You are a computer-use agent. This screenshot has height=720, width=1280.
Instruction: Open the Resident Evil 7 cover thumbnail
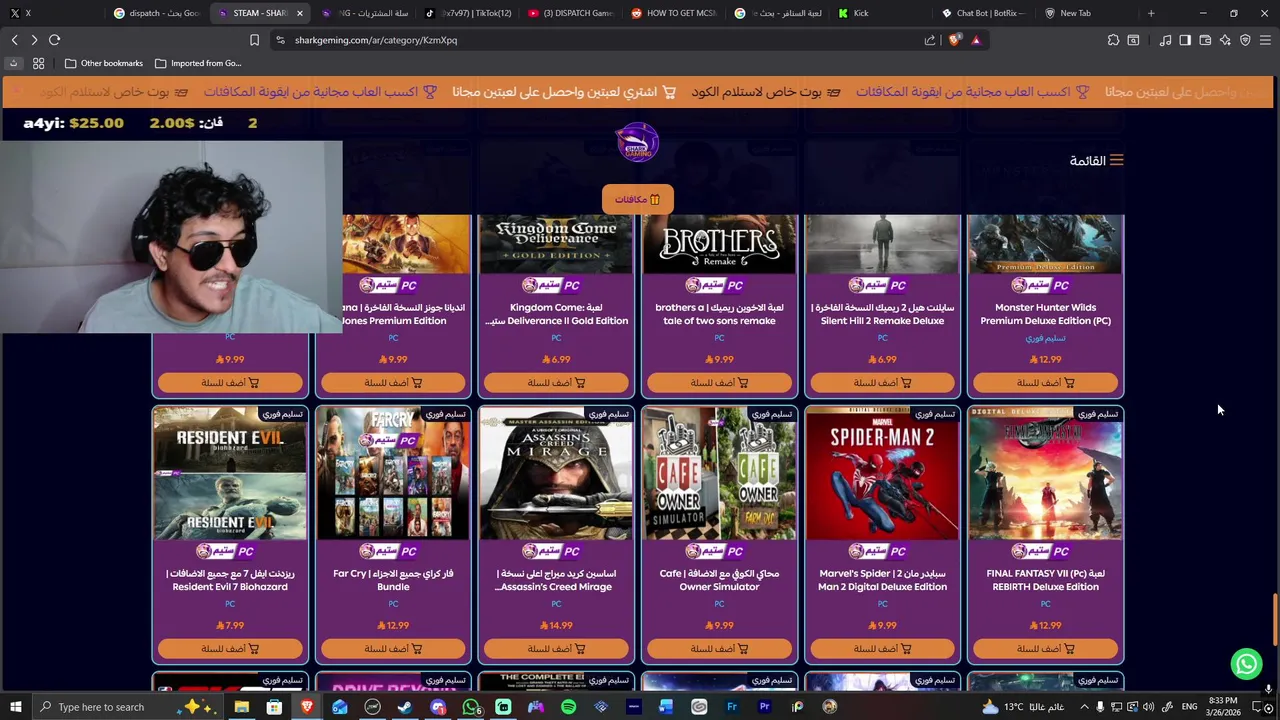(x=230, y=473)
